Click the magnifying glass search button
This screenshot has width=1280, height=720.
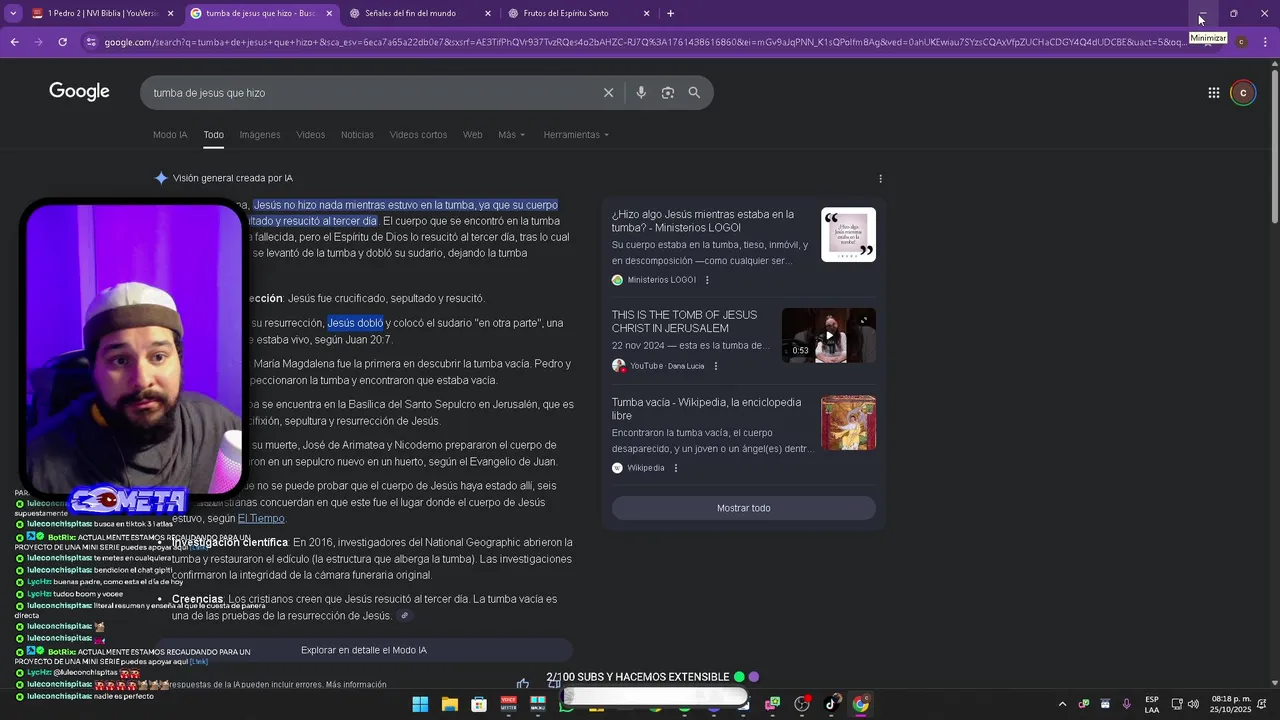click(x=694, y=93)
